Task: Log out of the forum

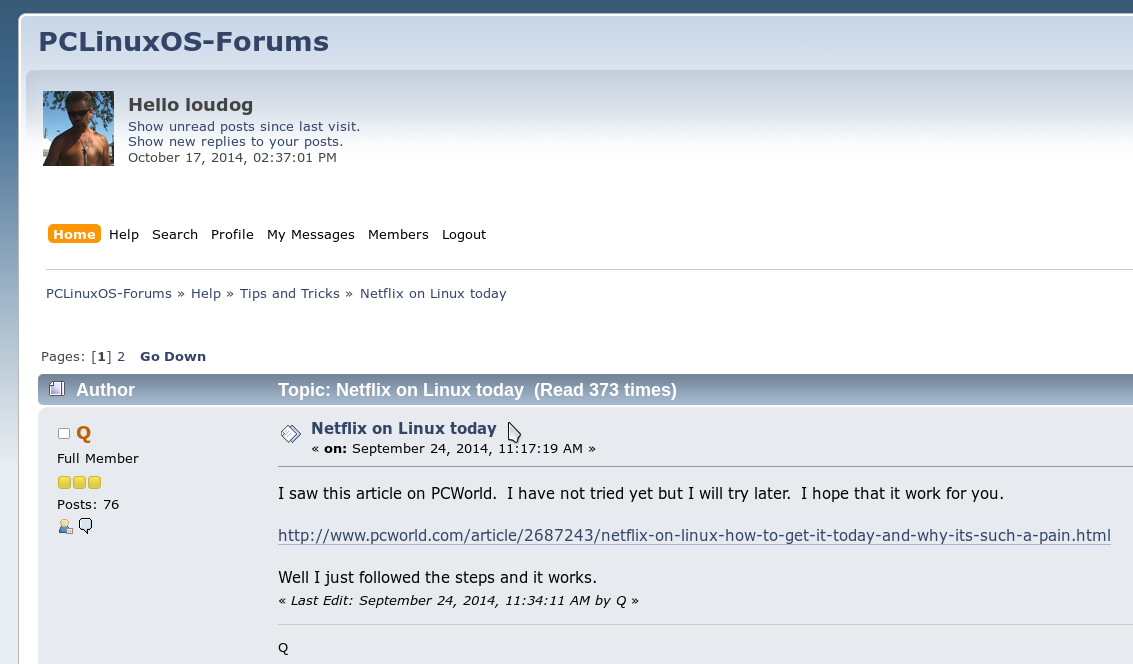Action: point(464,234)
